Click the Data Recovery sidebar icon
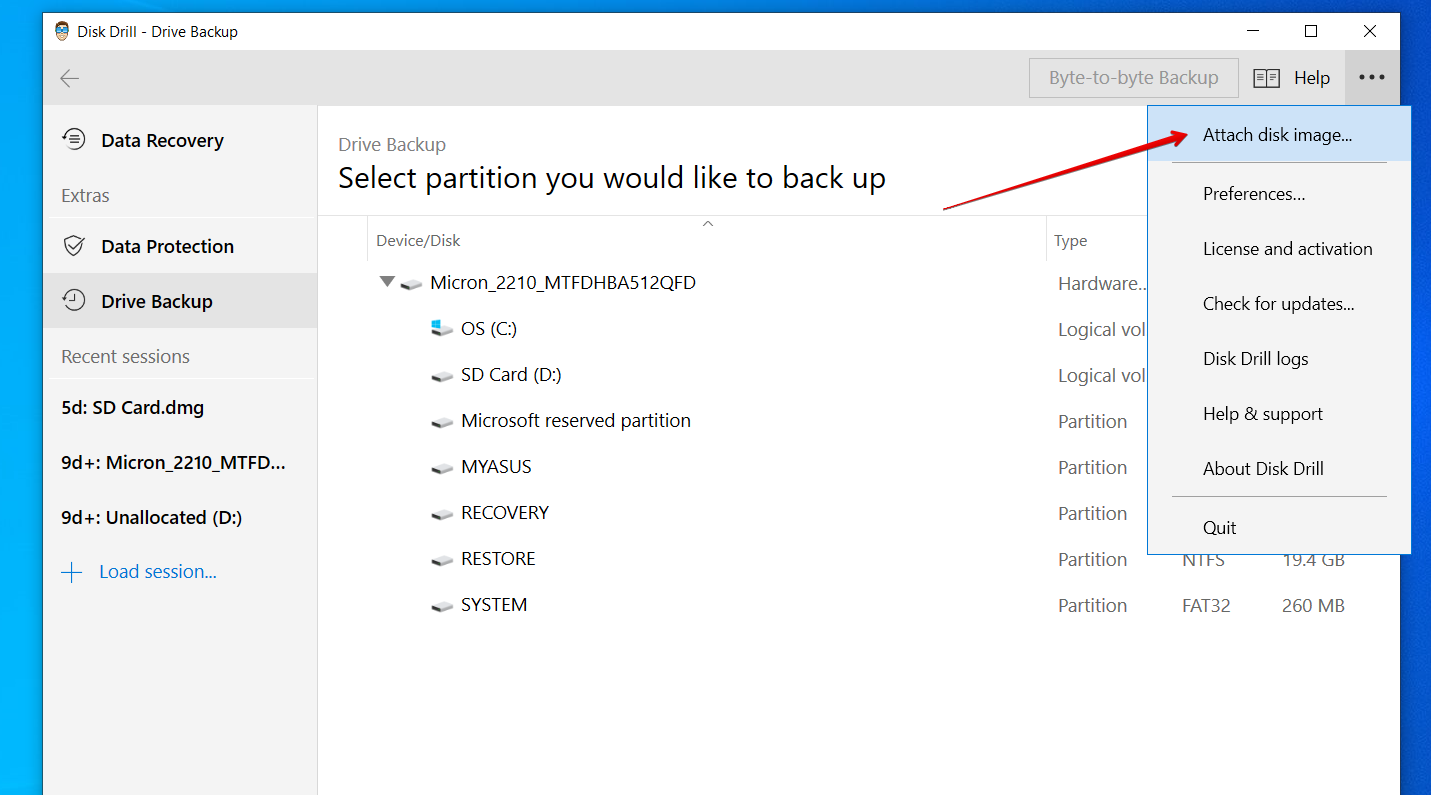This screenshot has width=1431, height=795. 74,139
